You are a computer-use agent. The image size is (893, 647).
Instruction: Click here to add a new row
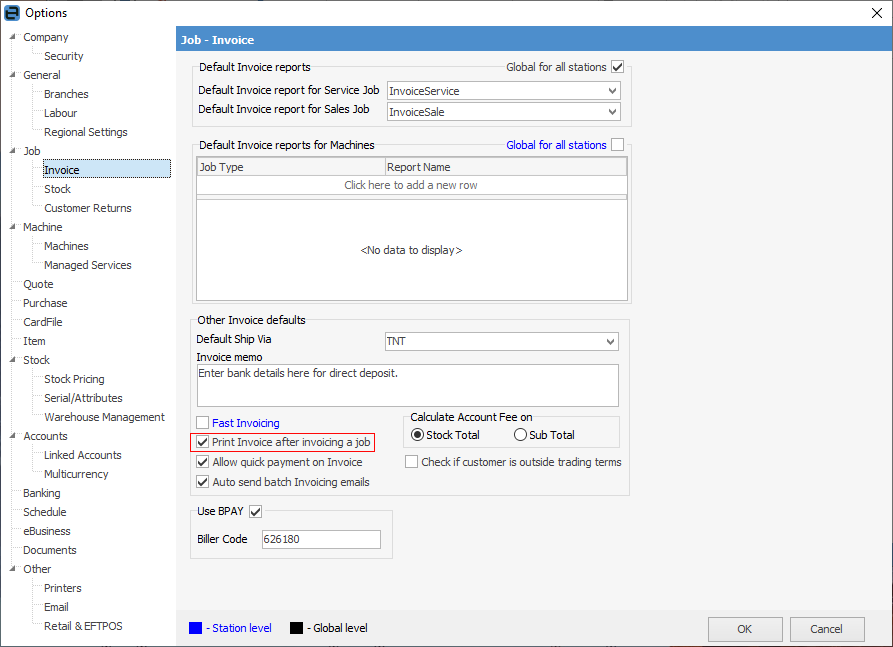click(x=411, y=185)
